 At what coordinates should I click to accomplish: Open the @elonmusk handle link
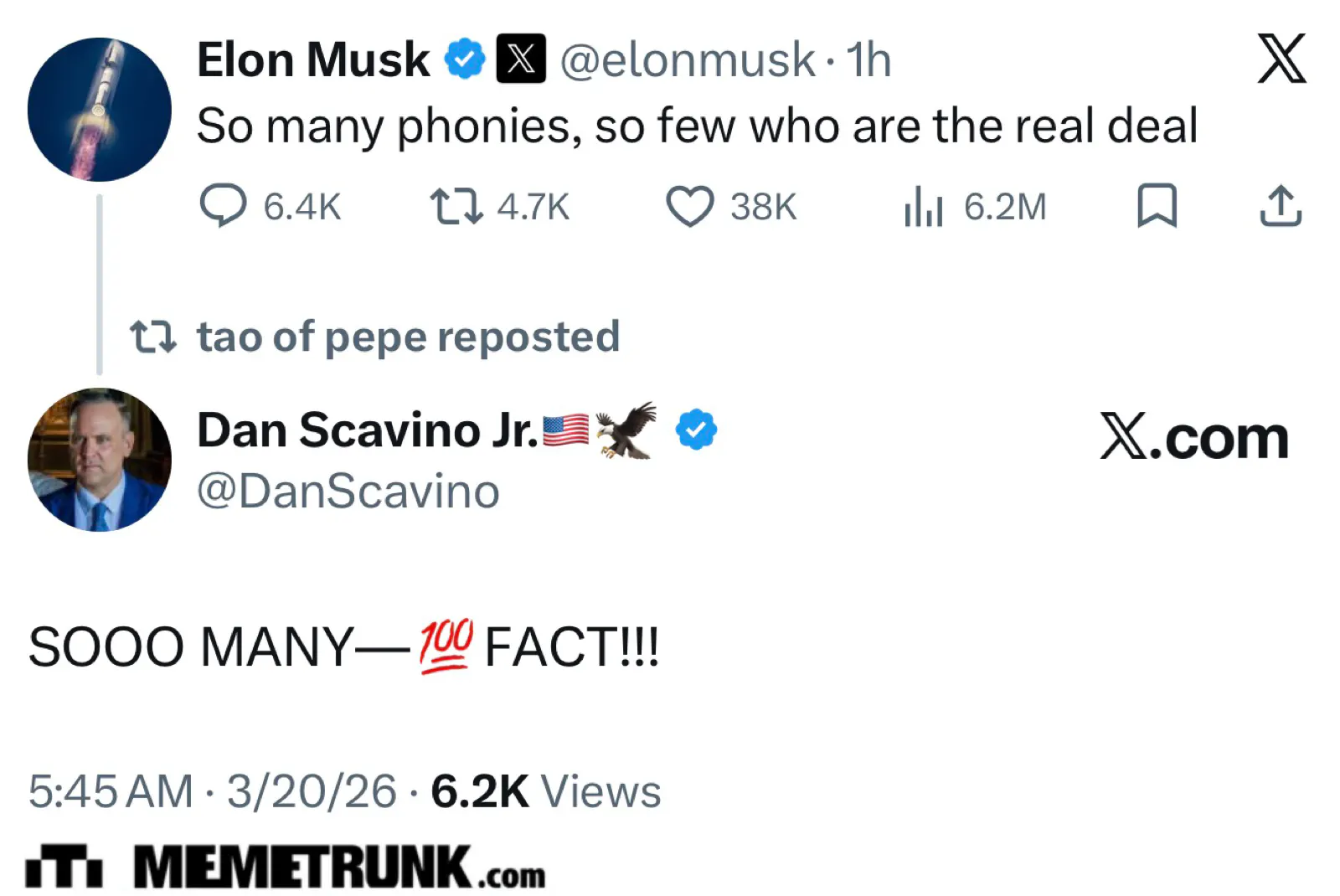[x=687, y=60]
